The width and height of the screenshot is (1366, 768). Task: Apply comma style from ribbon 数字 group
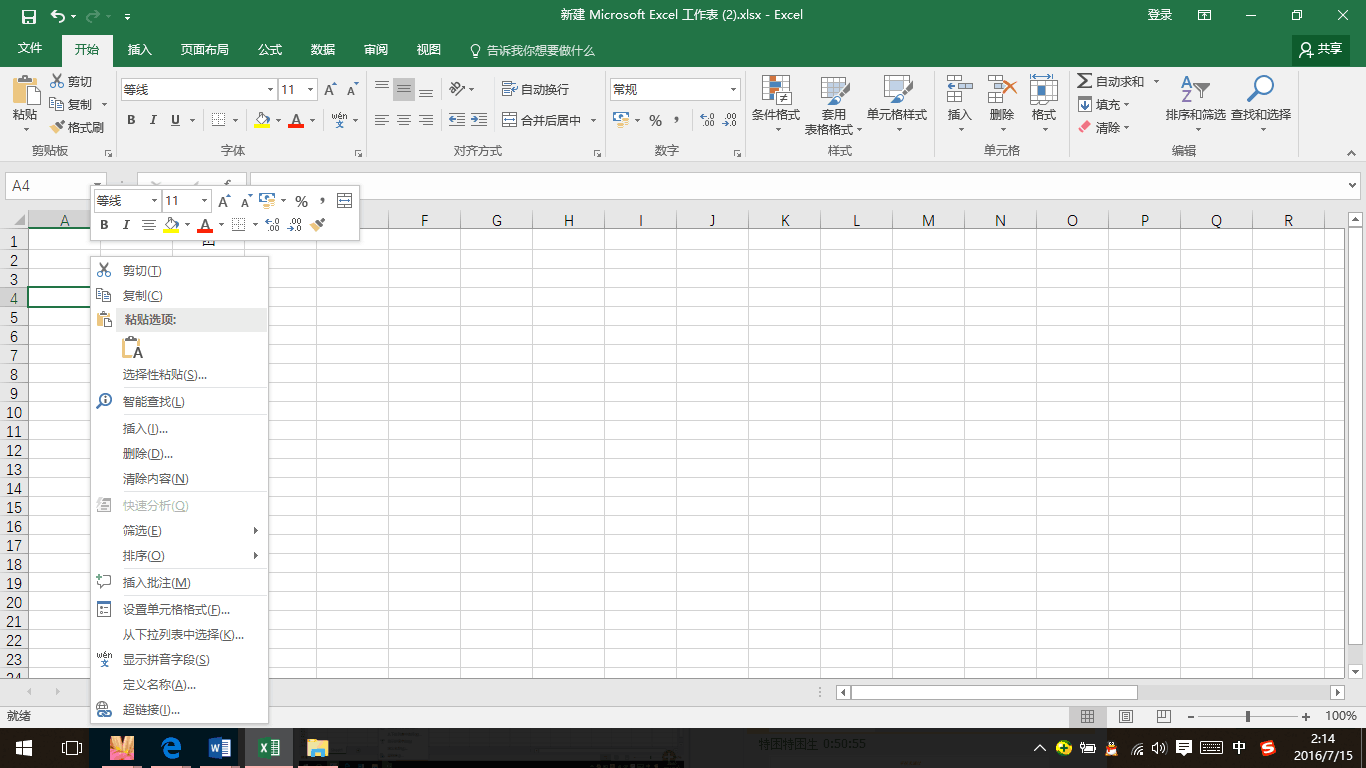click(677, 120)
